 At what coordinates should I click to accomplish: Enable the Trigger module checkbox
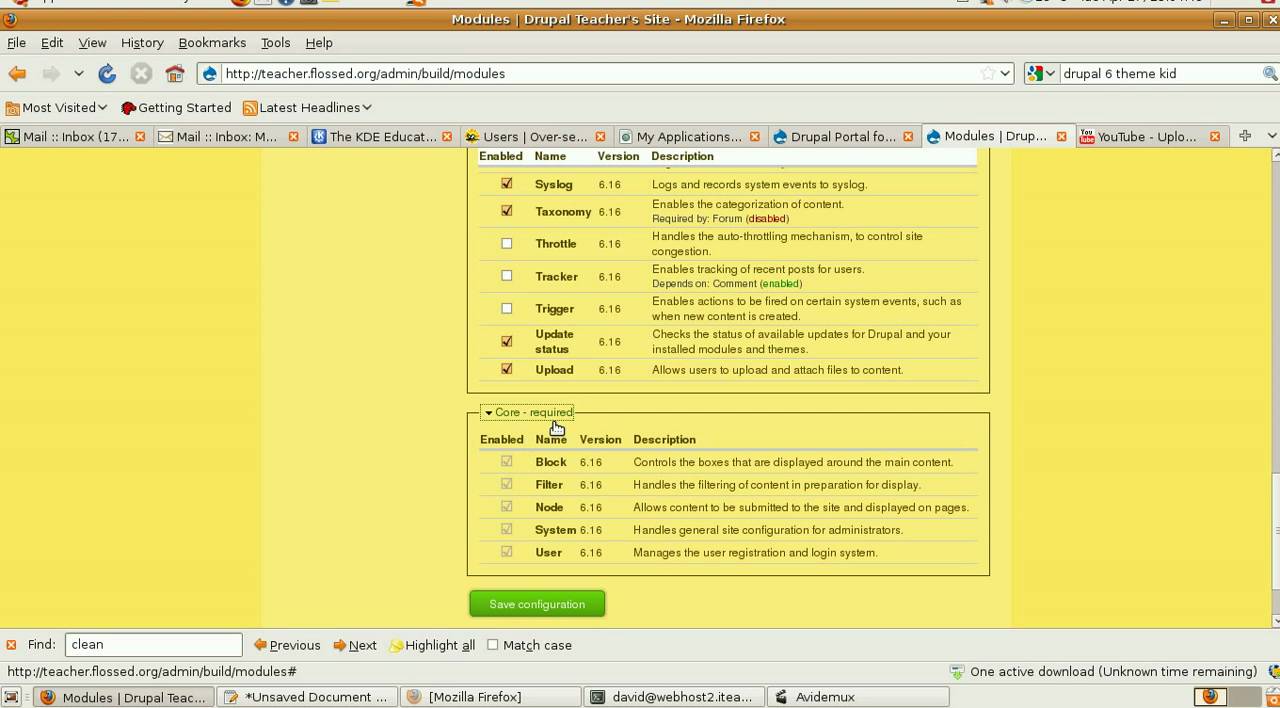[x=507, y=308]
